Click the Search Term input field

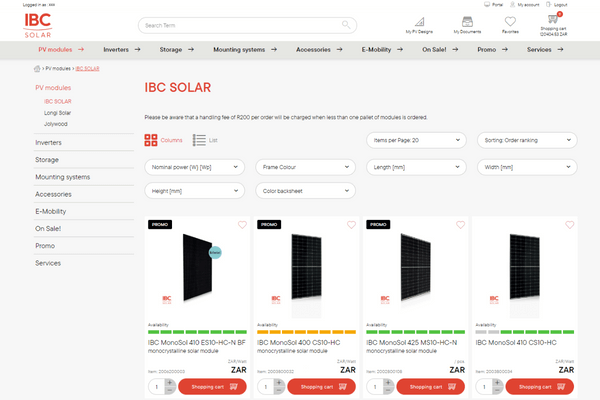(247, 25)
